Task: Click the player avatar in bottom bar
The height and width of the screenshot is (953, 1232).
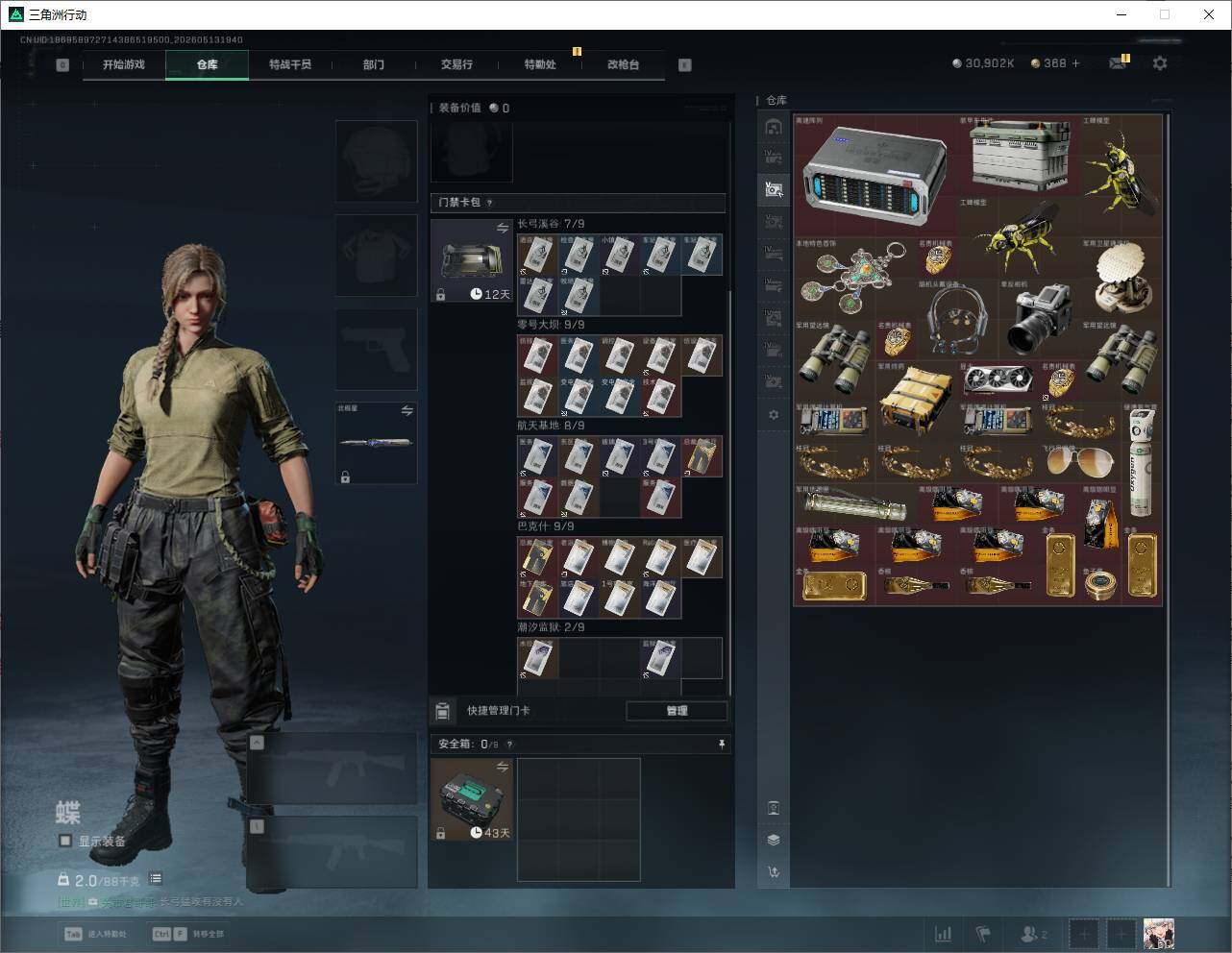Action: pyautogui.click(x=1159, y=934)
